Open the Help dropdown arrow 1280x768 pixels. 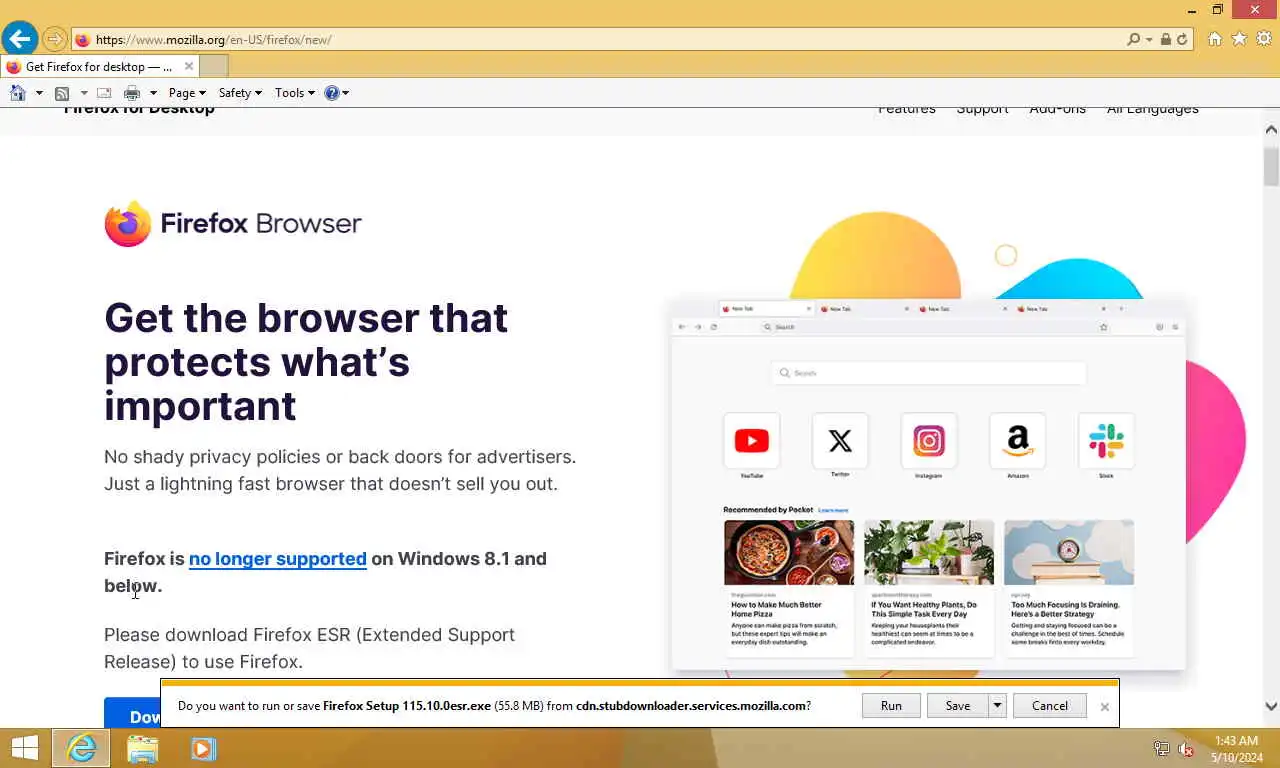(345, 93)
